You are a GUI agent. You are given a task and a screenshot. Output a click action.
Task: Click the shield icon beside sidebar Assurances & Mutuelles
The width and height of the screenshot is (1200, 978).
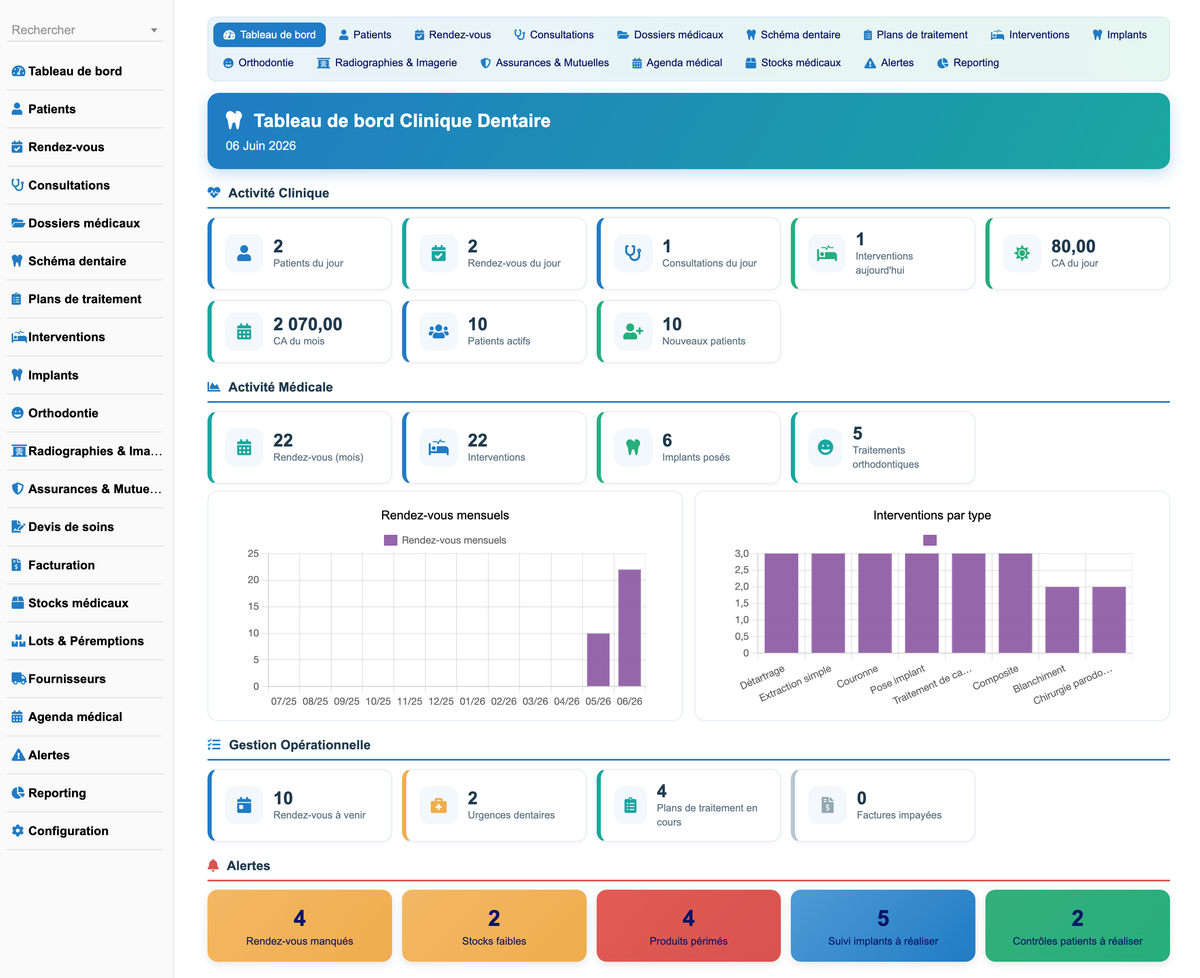click(17, 489)
